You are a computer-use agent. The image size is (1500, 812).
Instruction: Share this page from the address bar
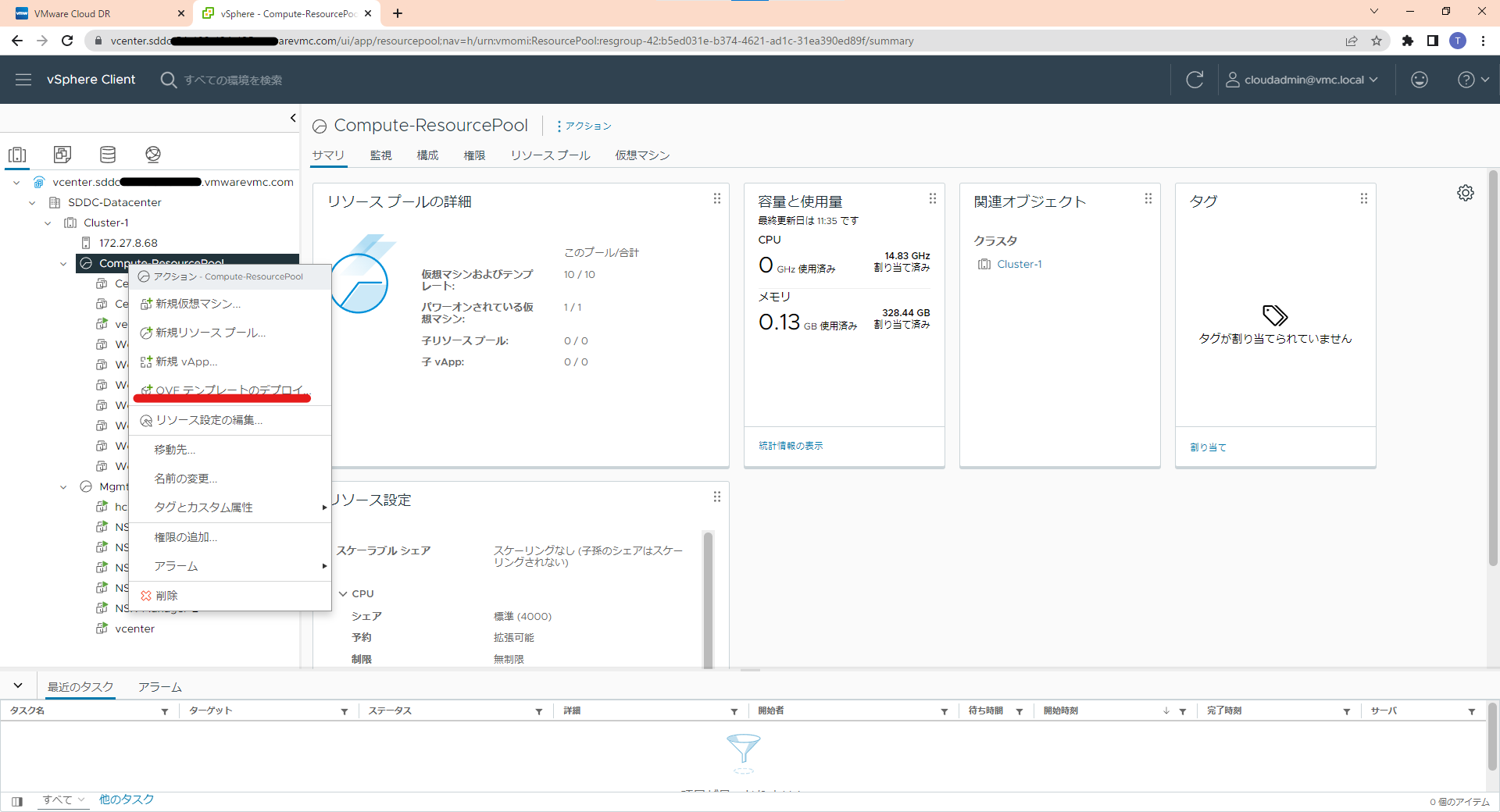coord(1352,41)
